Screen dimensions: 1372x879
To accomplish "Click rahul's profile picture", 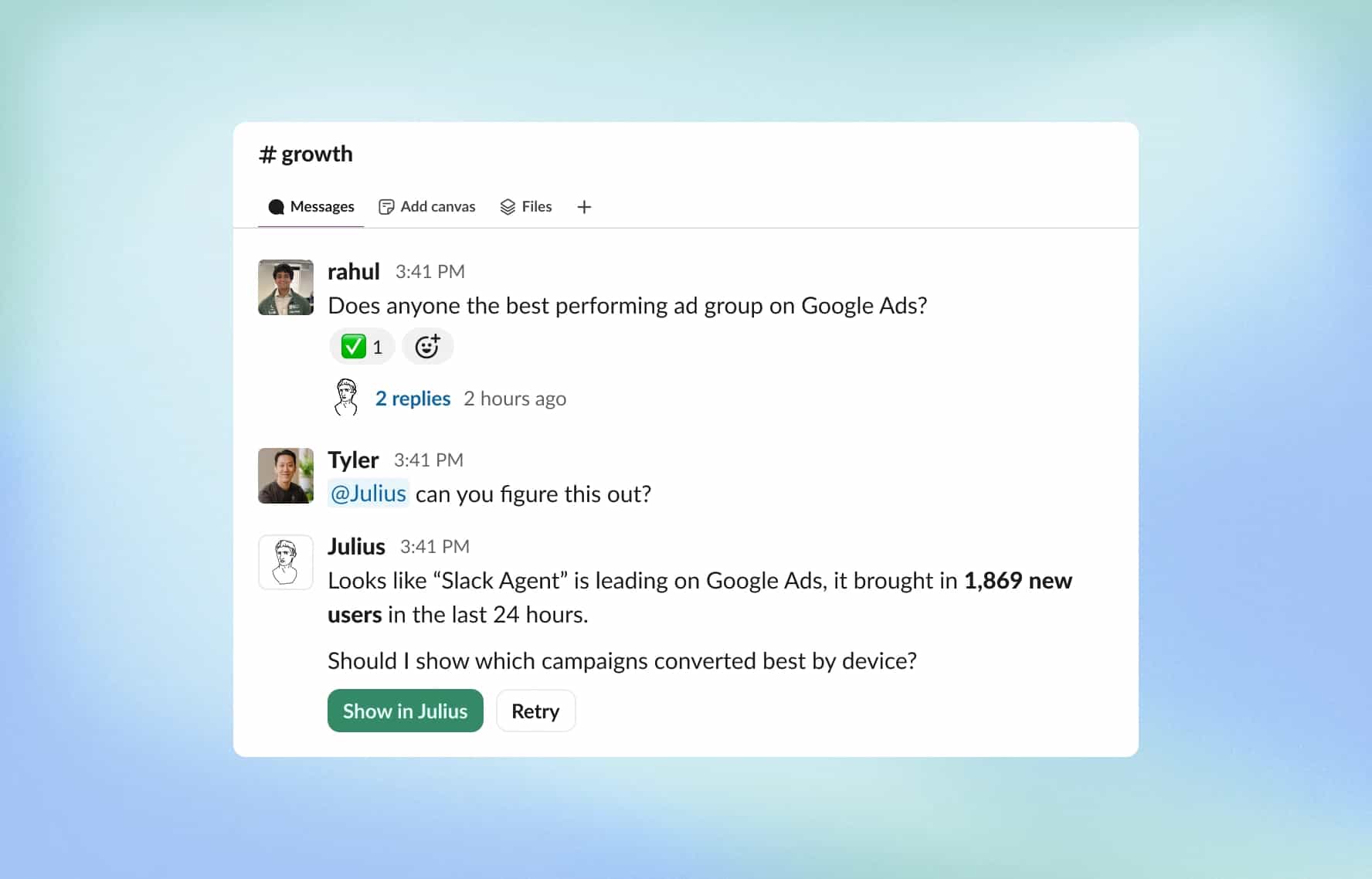I will point(285,287).
